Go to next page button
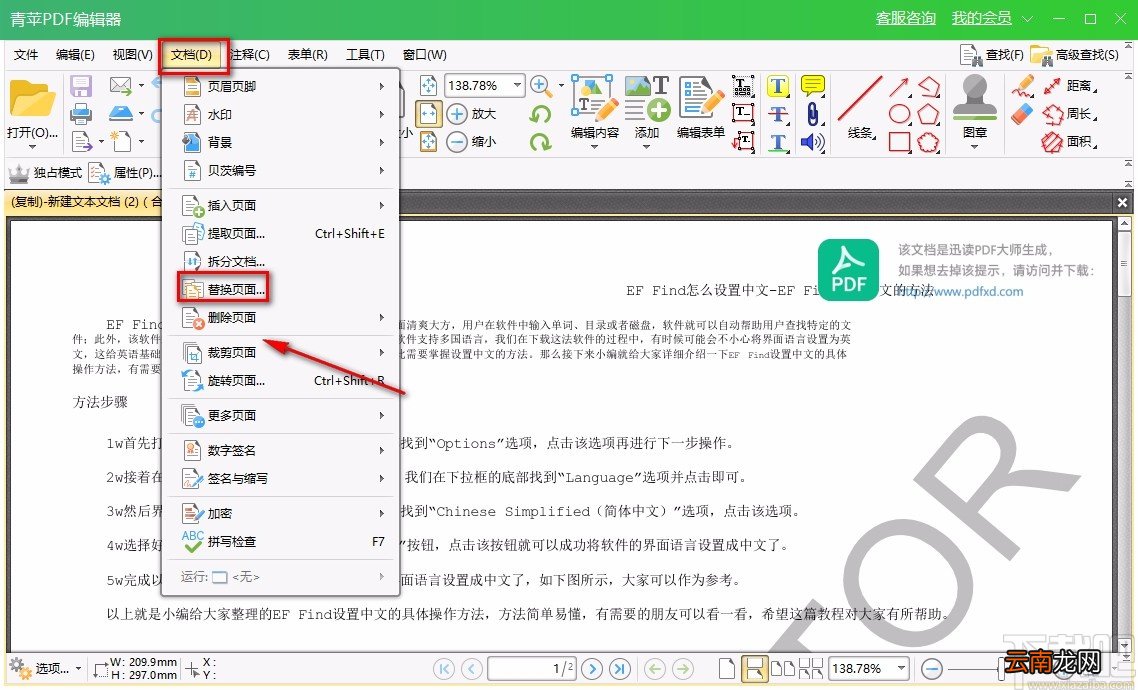 592,668
